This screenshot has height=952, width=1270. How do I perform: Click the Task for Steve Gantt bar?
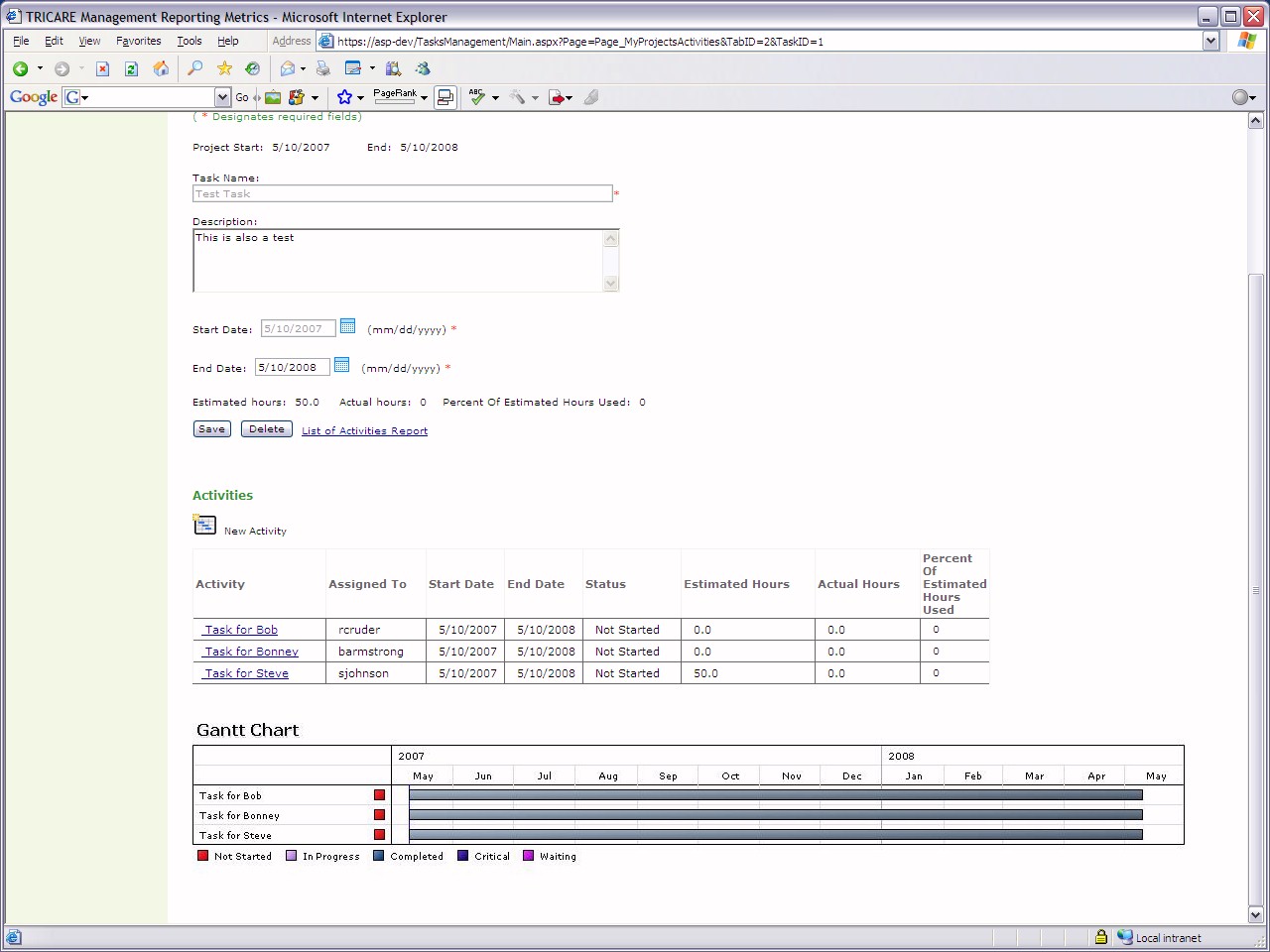click(x=775, y=835)
